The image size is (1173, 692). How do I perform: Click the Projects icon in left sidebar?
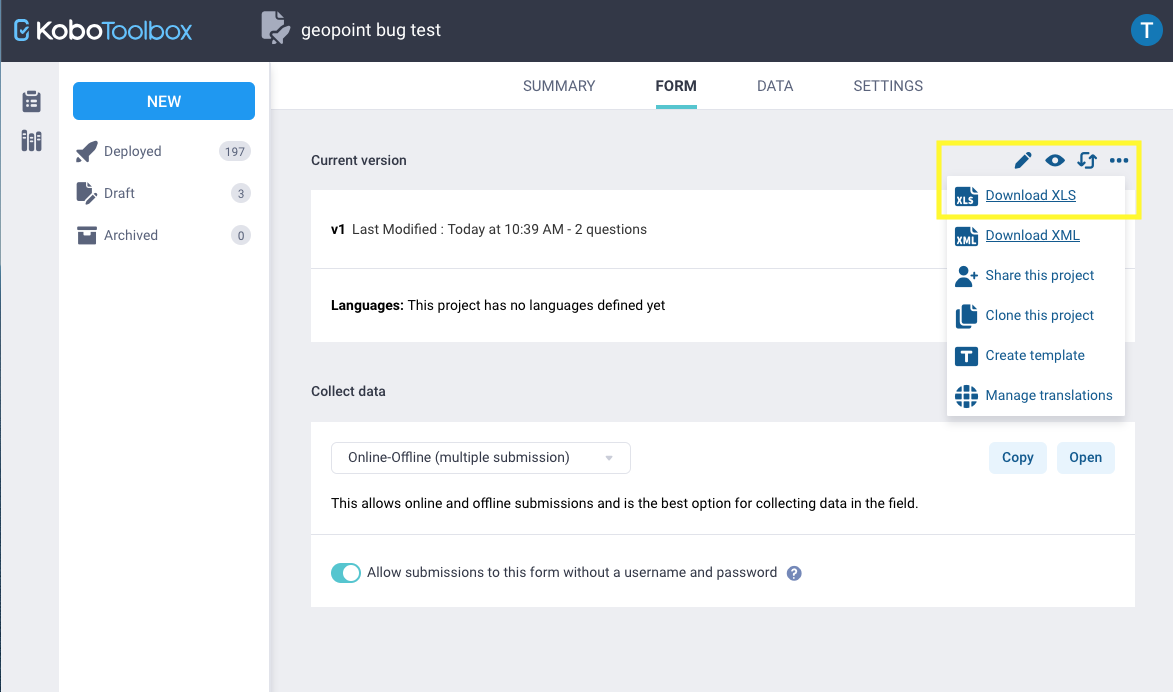click(32, 101)
